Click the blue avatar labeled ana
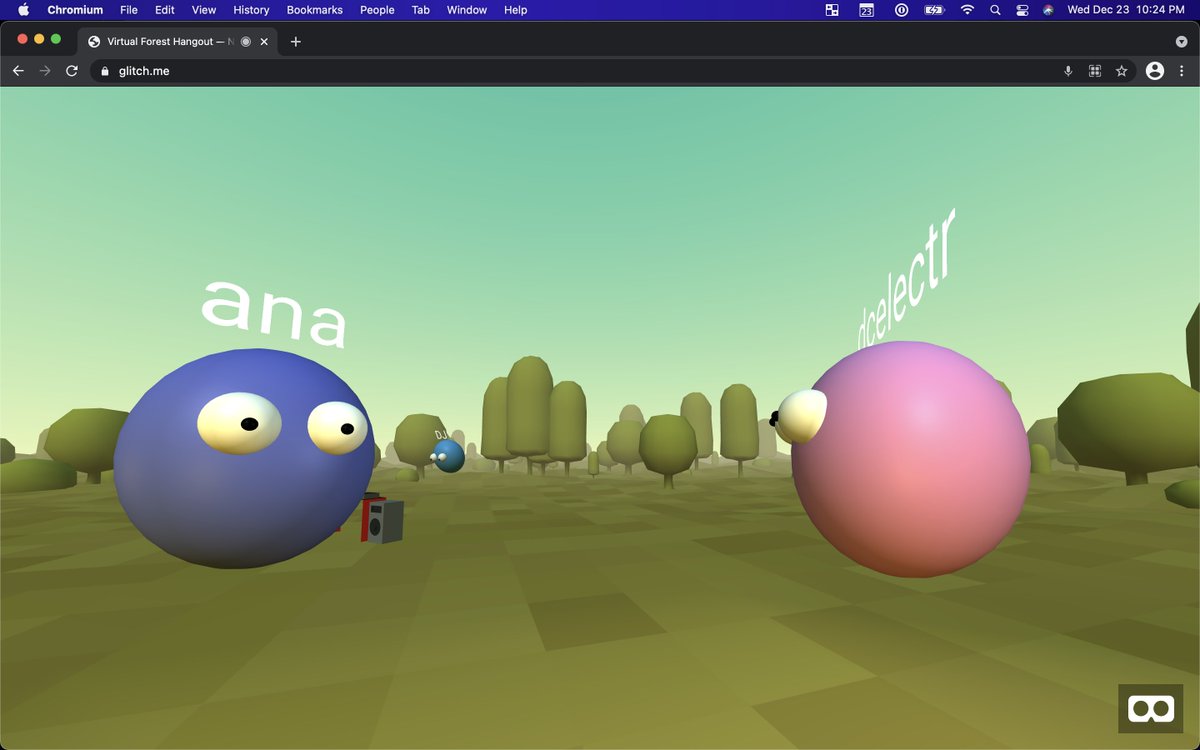This screenshot has width=1200, height=750. coord(244,458)
